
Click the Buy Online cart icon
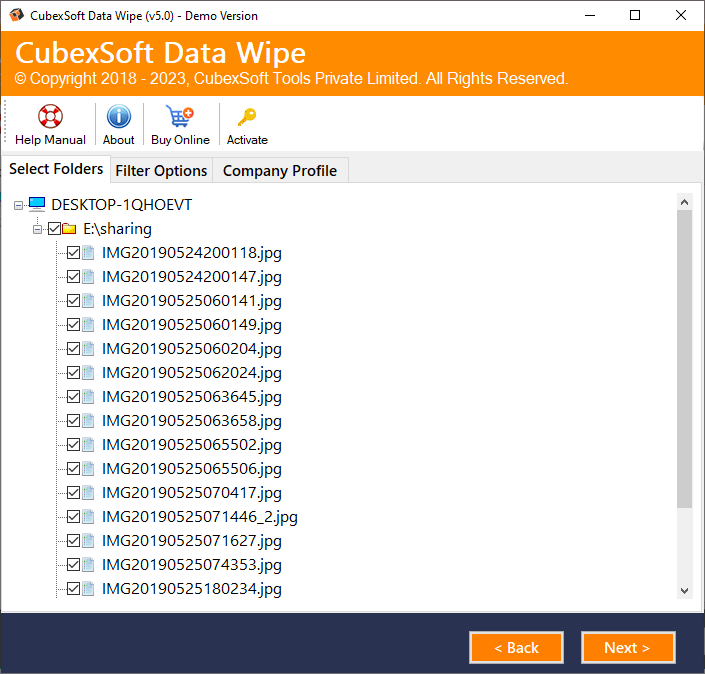point(180,117)
